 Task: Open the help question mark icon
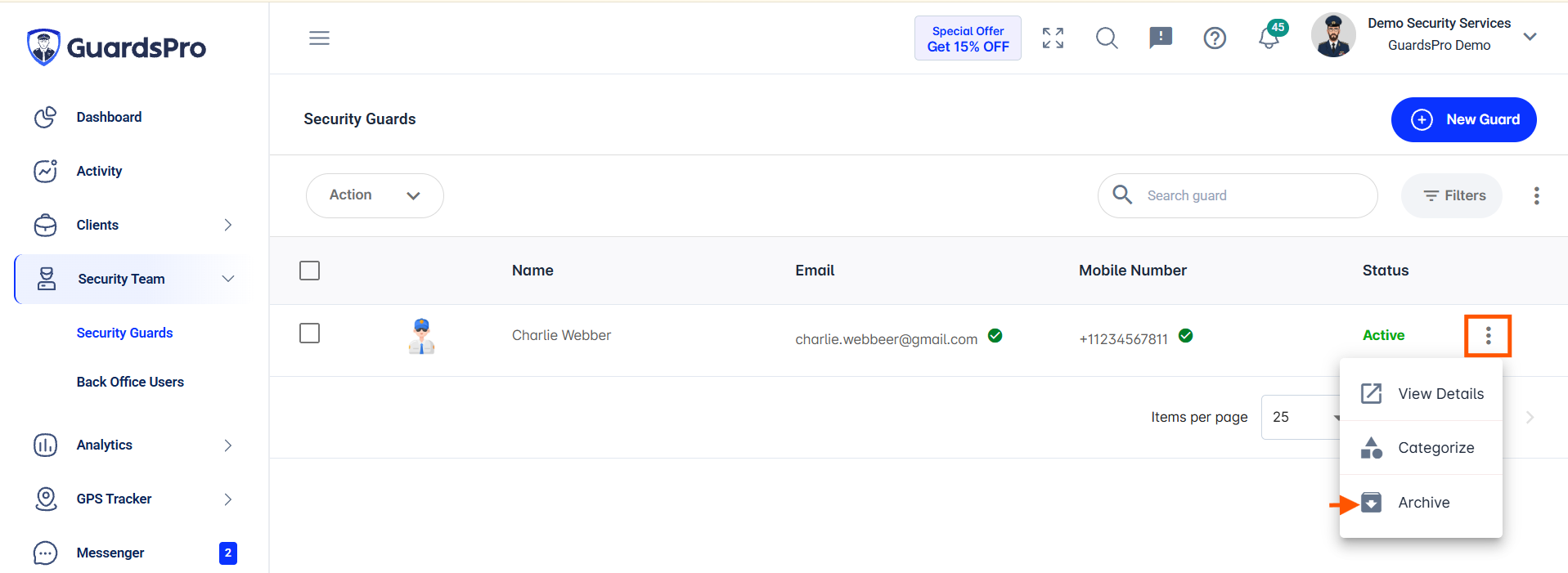pos(1215,38)
